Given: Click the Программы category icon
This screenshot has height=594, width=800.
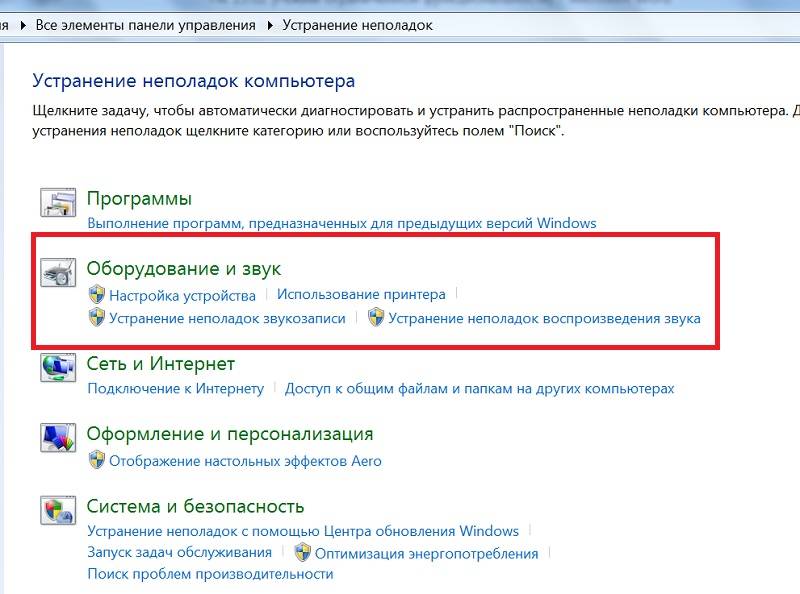Looking at the screenshot, I should click(x=57, y=203).
